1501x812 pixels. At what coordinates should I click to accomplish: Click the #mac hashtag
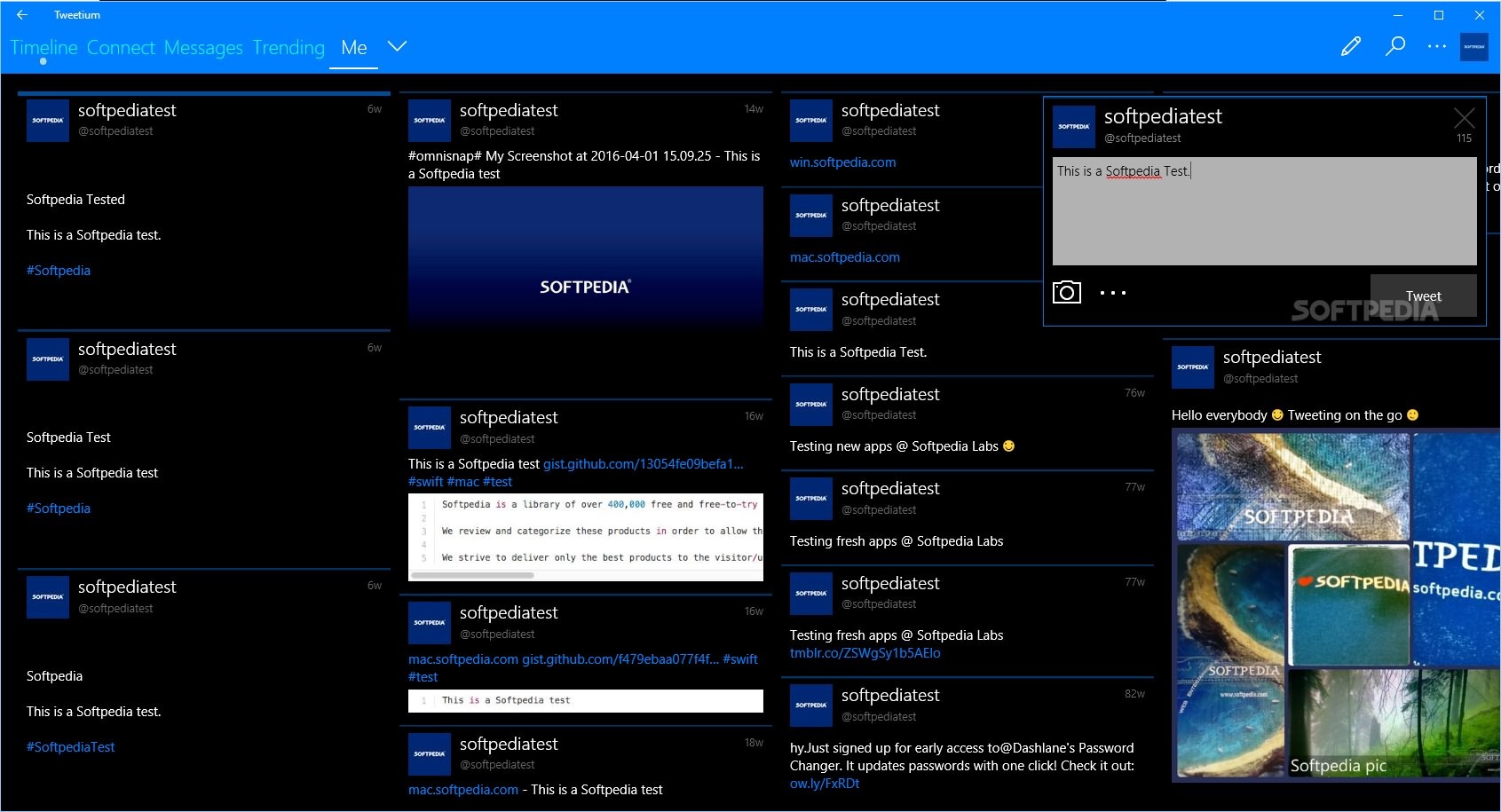(x=462, y=482)
